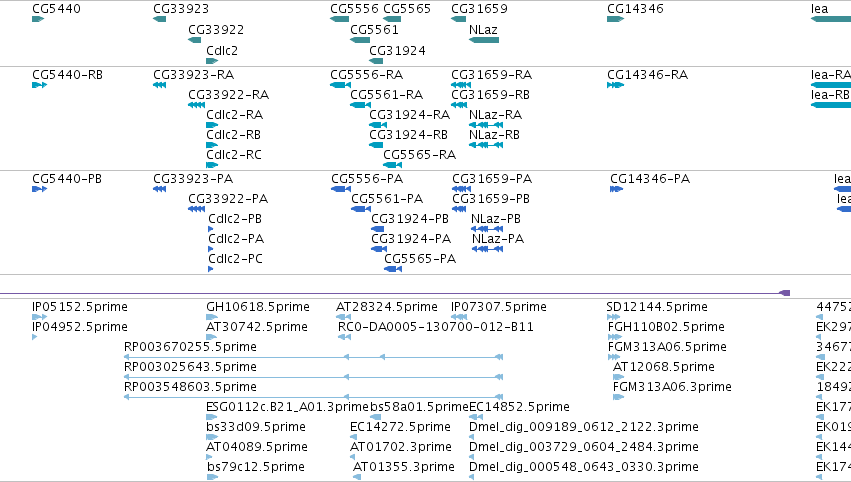Select the CG5565-RA transcript glyph
The width and height of the screenshot is (851, 482).
pos(392,165)
